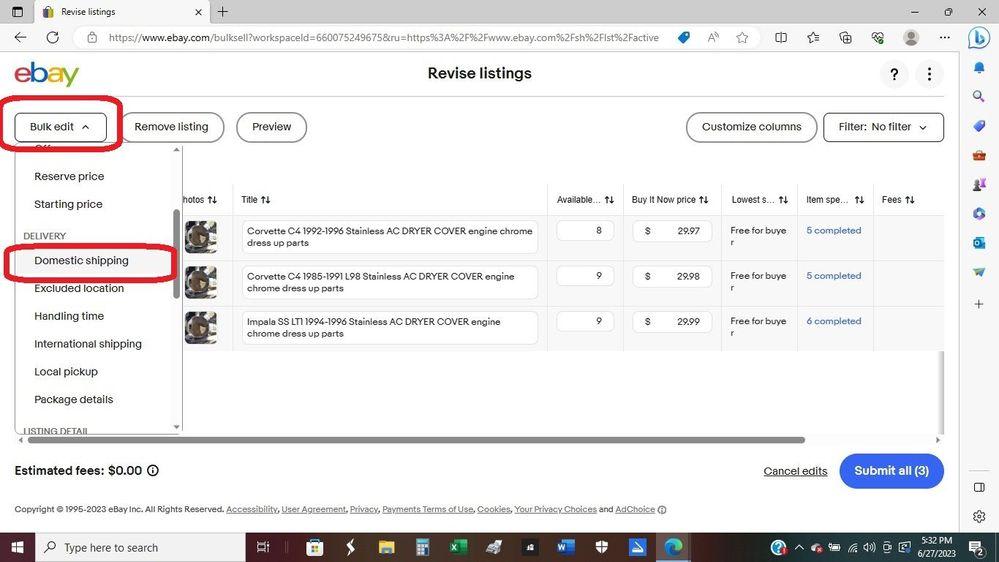Viewport: 999px width, 562px height.
Task: Sort by the Lowest shipping column
Action: [x=783, y=200]
